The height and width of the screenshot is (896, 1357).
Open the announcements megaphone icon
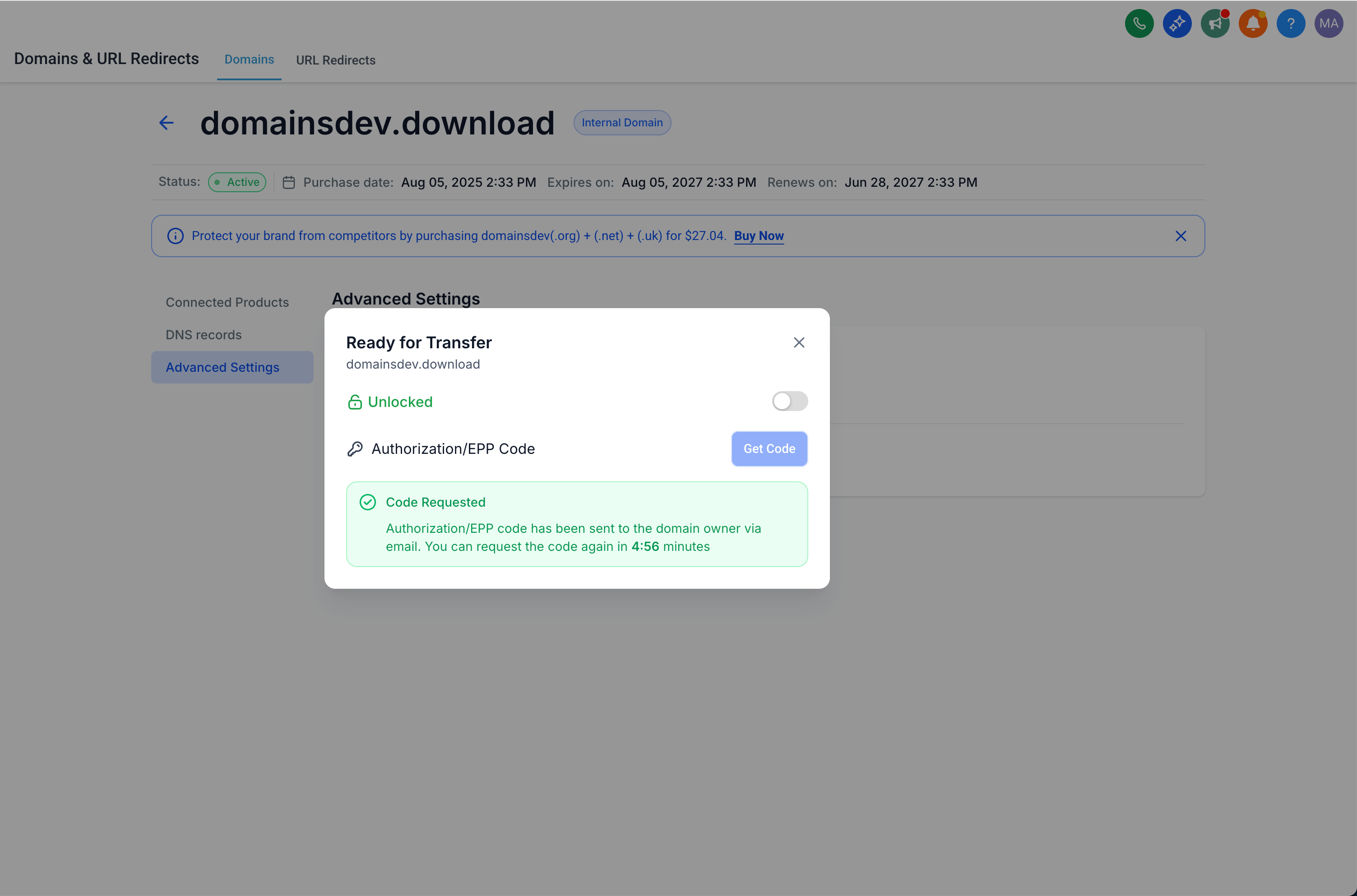pyautogui.click(x=1215, y=23)
